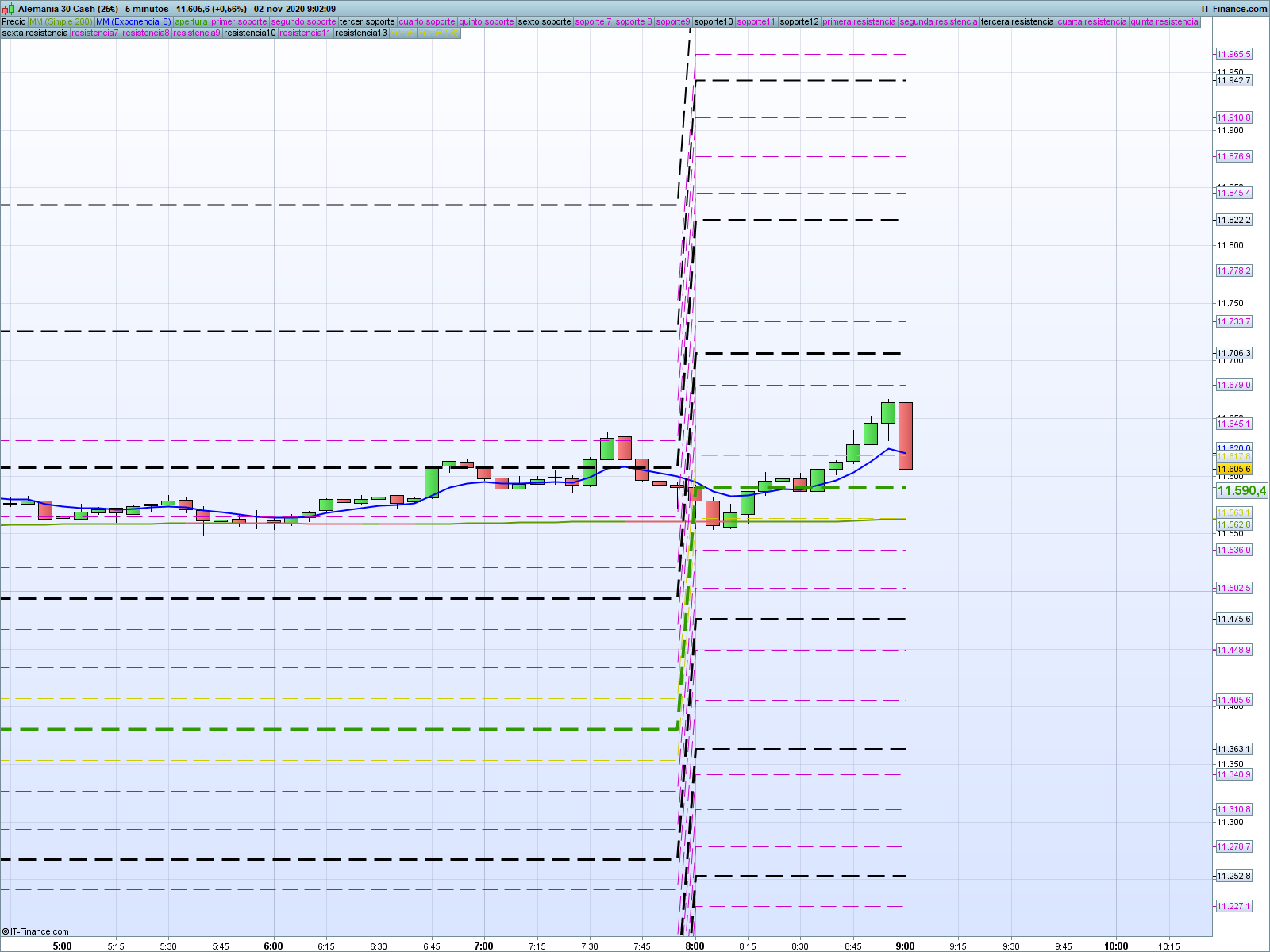
Task: Click the IT-Finance.com text in the title bar
Action: point(1234,9)
